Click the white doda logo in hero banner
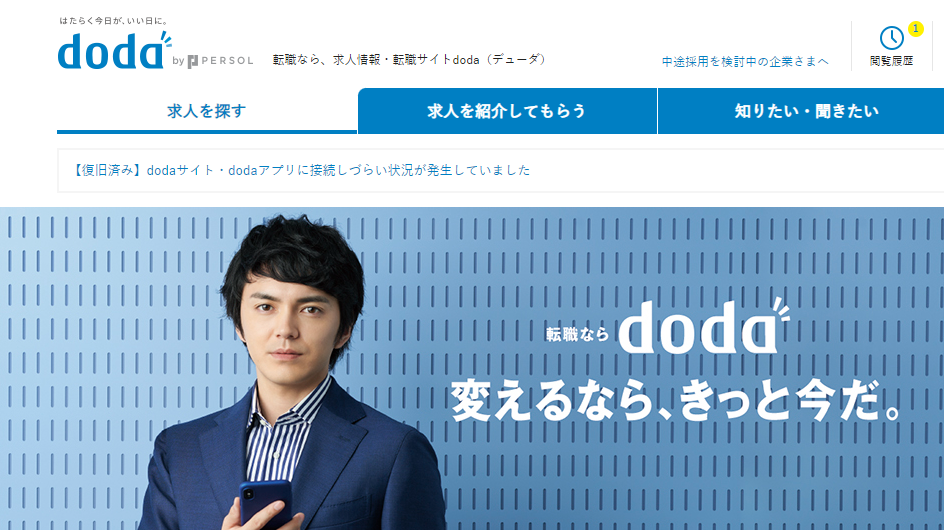Viewport: 944px width, 530px height. click(703, 326)
